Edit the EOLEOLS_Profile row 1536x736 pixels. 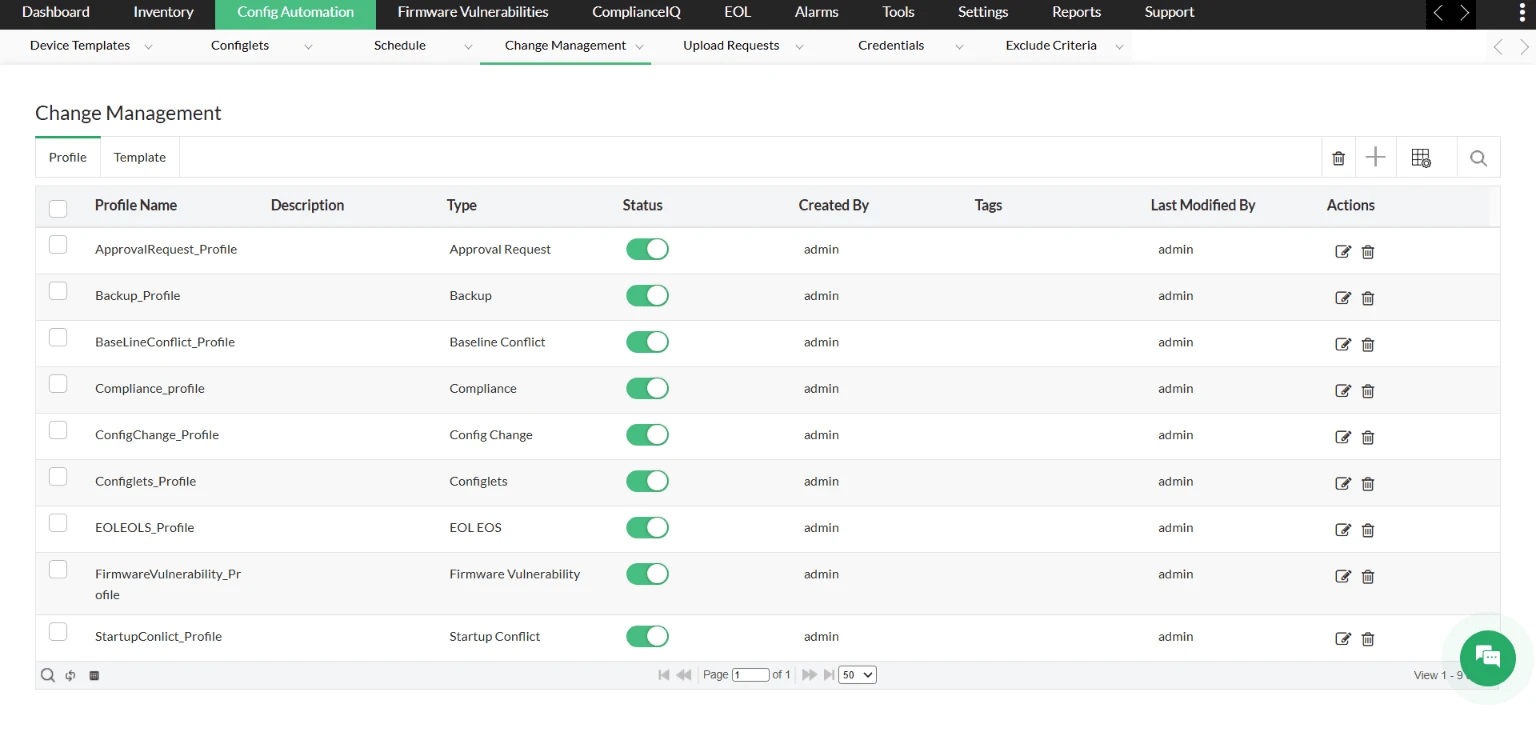pyautogui.click(x=1343, y=530)
